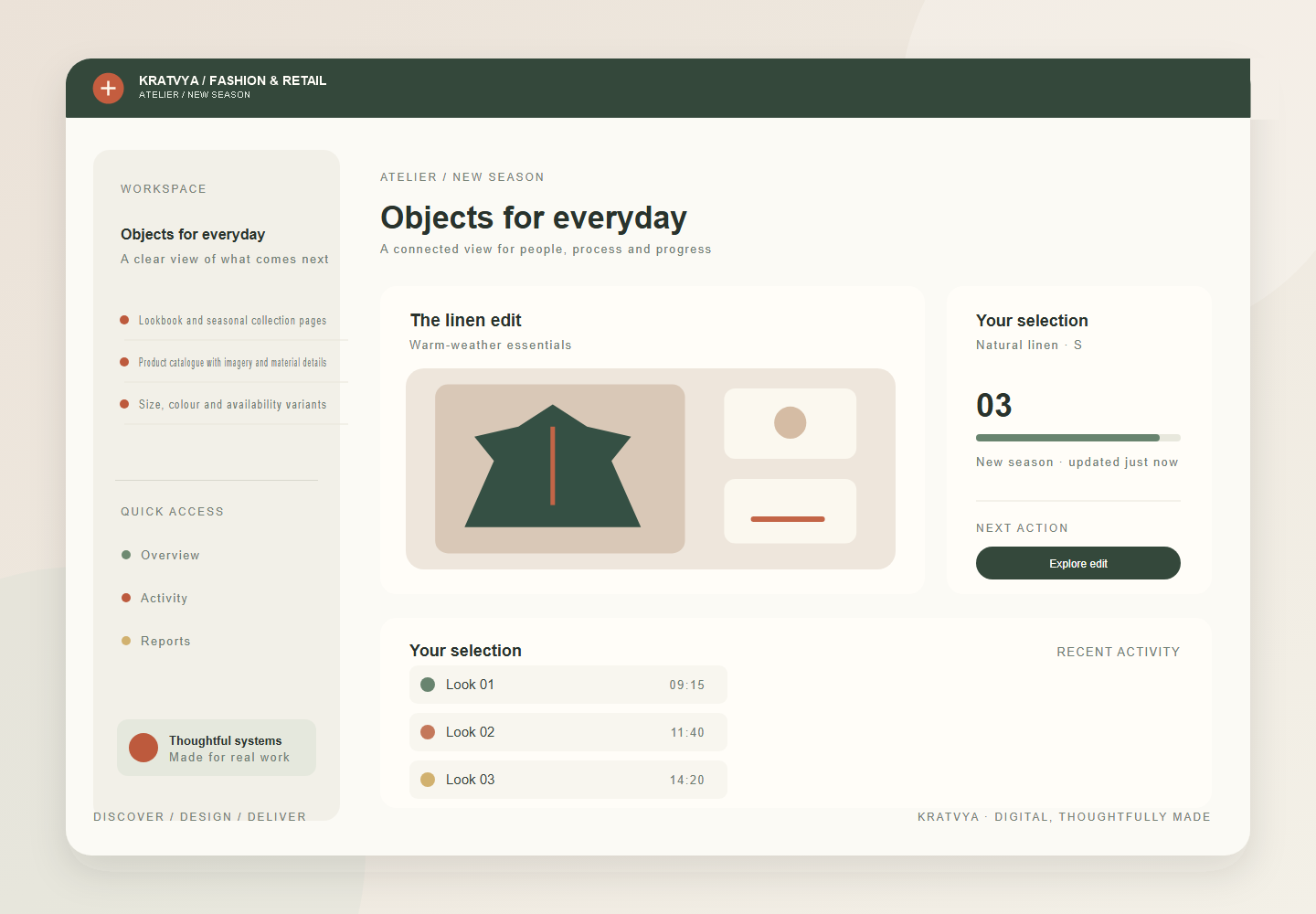
Task: Click the Thoughtful systems card
Action: [217, 748]
